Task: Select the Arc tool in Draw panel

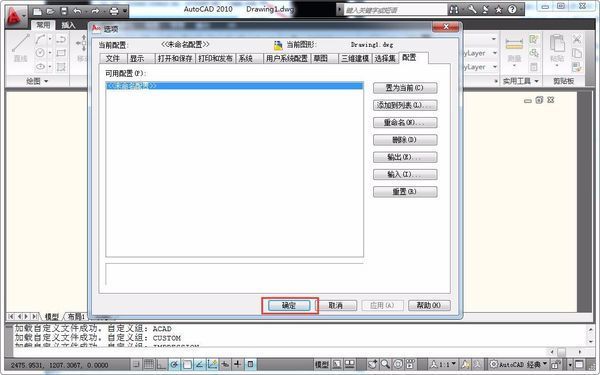Action: [x=41, y=39]
